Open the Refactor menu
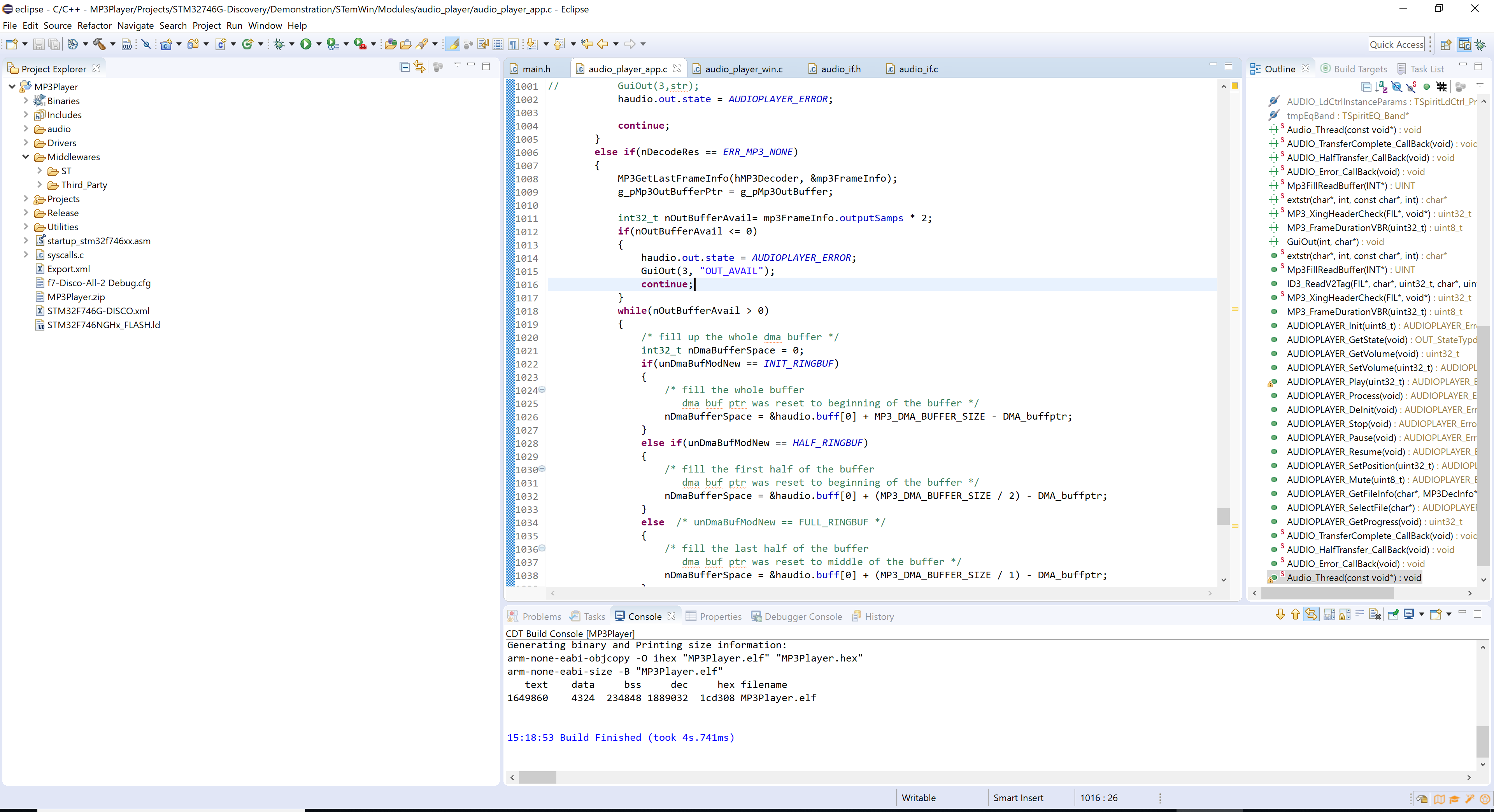The width and height of the screenshot is (1494, 812). pos(95,26)
